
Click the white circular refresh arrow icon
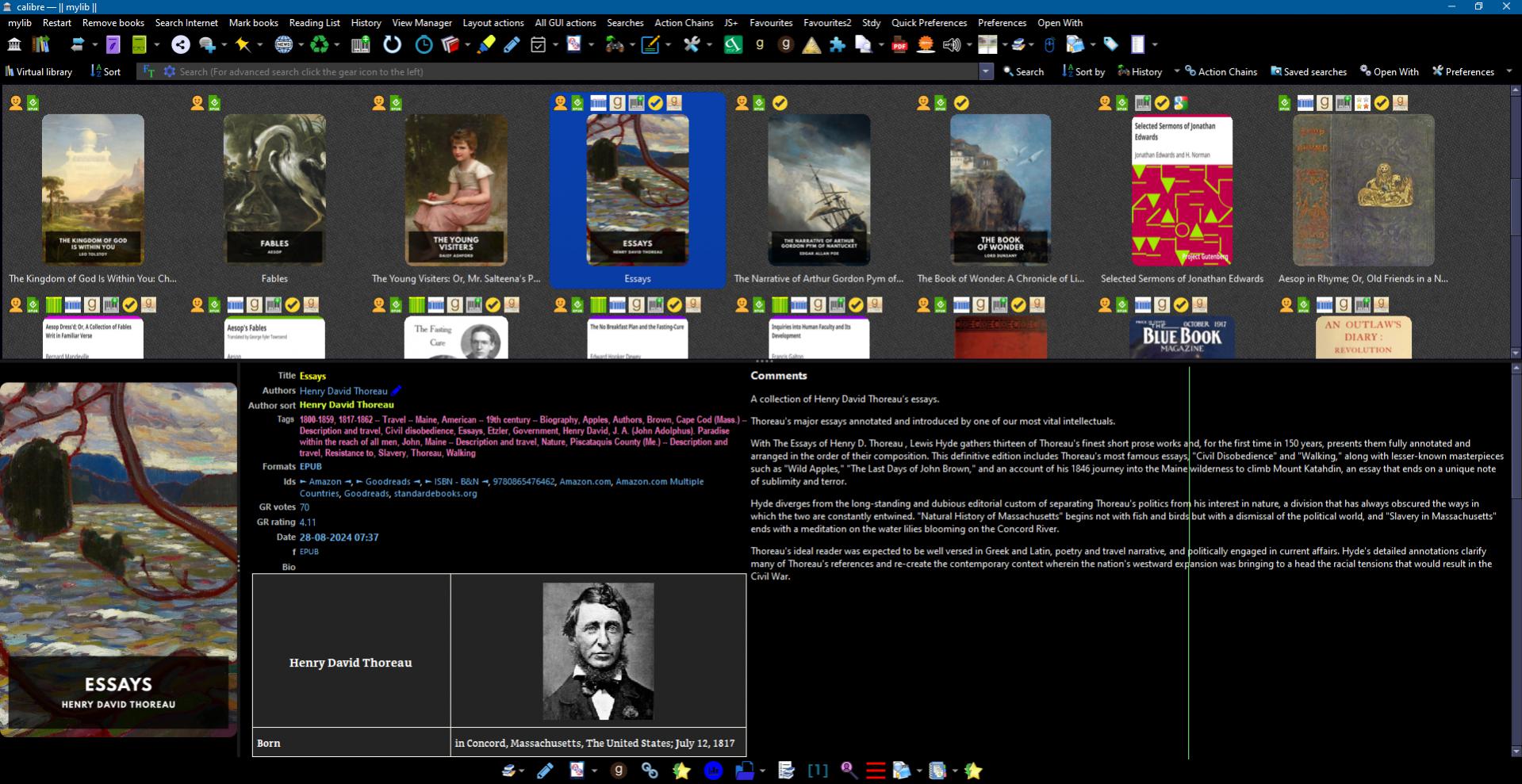point(393,45)
